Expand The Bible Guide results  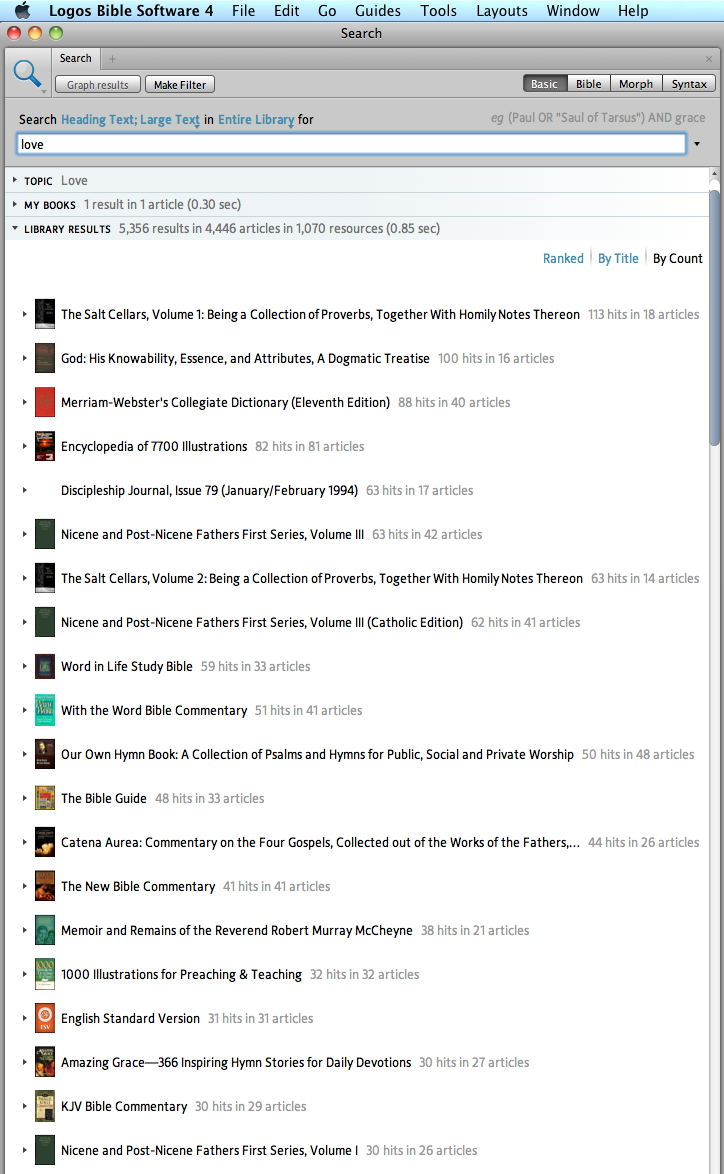click(25, 798)
